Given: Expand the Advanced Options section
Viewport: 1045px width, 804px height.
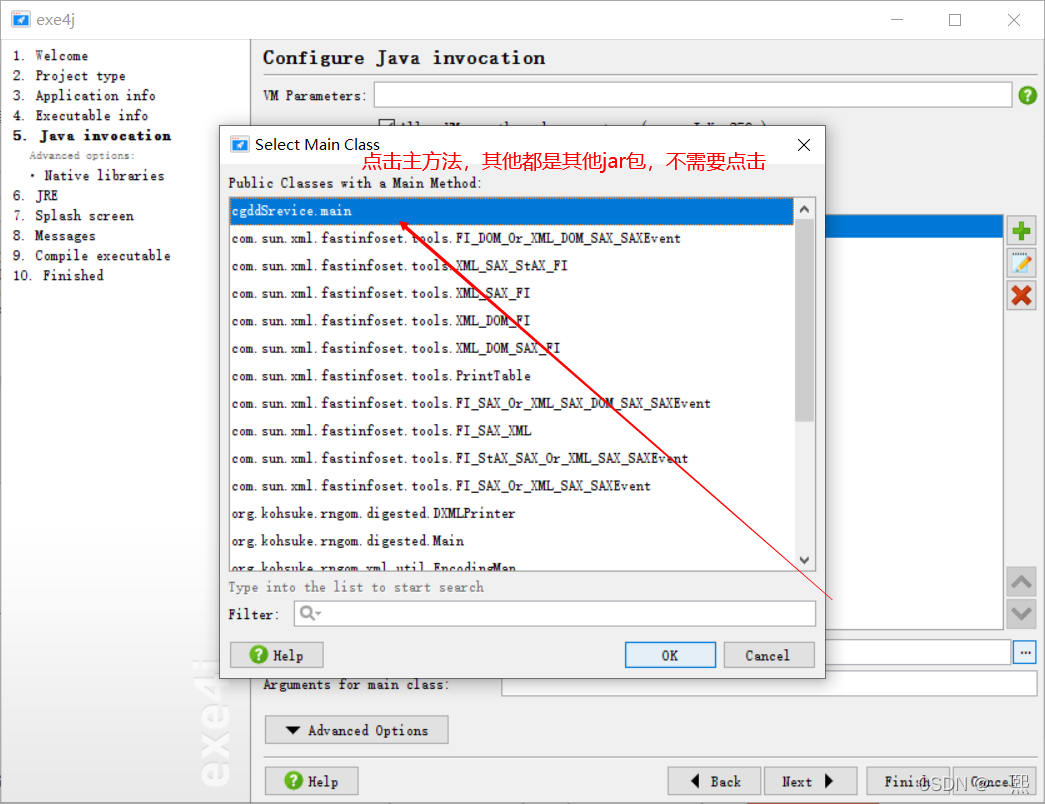Looking at the screenshot, I should pyautogui.click(x=356, y=730).
